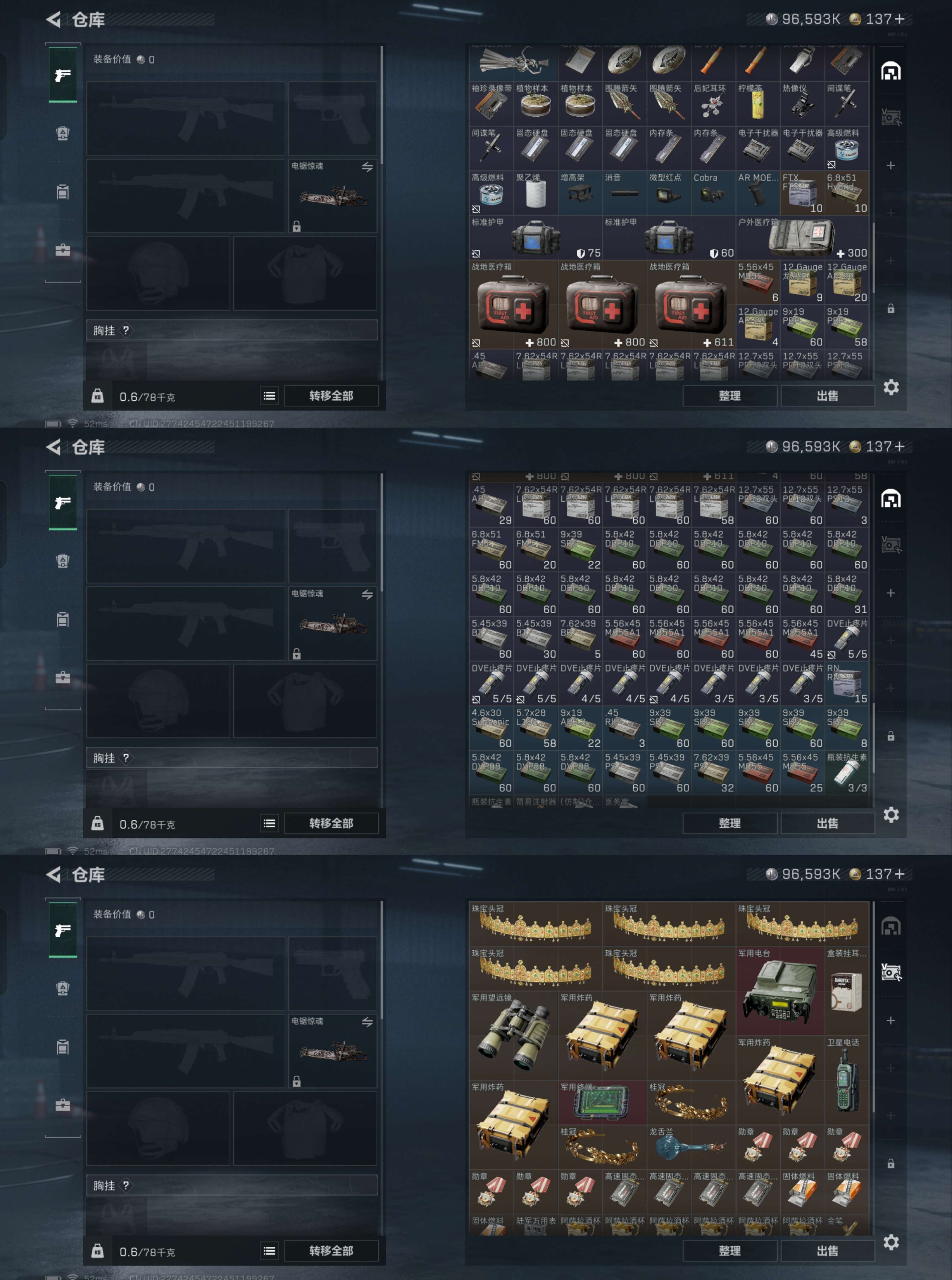Switch to highlighted safe-box tab beside 珠宝头冠 items
952x1280 pixels.
890,972
